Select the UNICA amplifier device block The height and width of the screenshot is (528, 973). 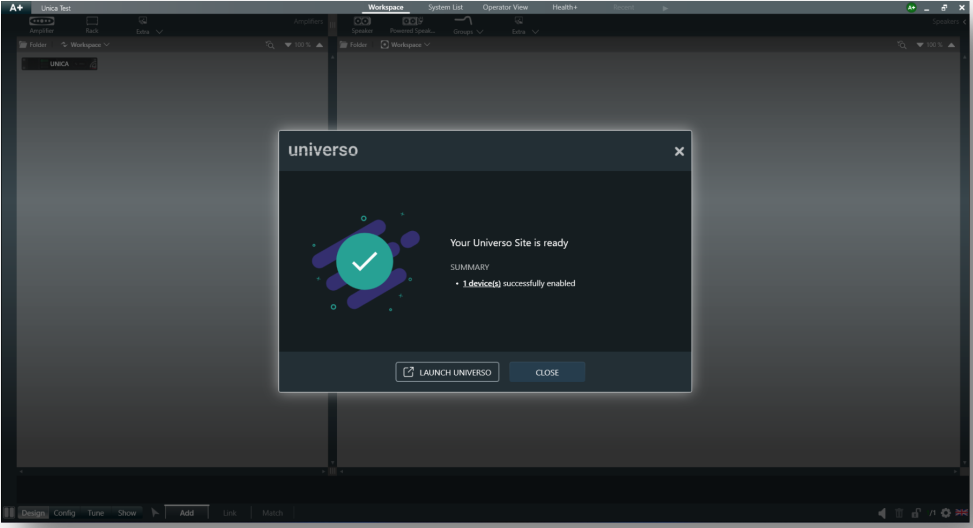pyautogui.click(x=60, y=64)
